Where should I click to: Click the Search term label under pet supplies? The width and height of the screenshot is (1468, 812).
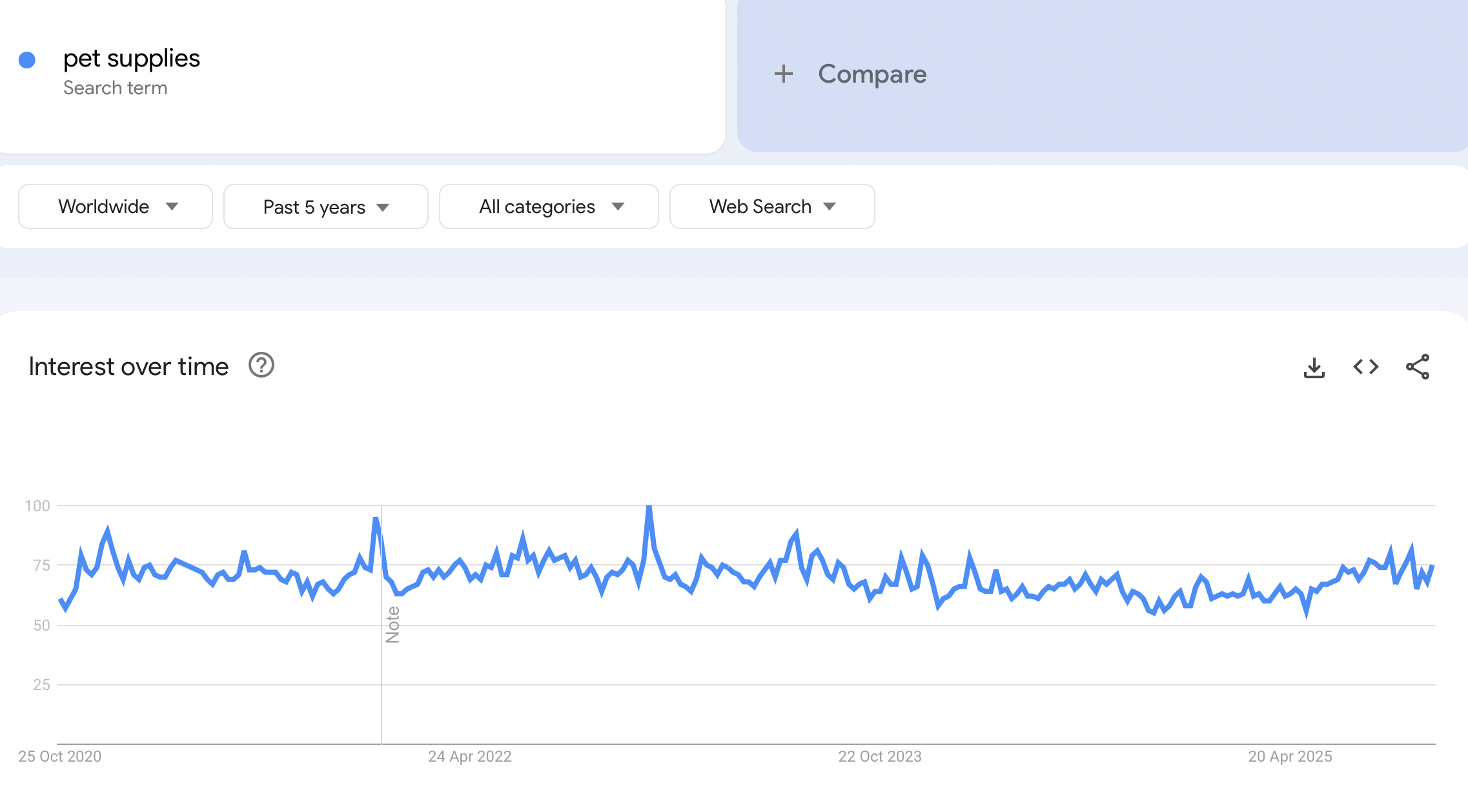115,88
